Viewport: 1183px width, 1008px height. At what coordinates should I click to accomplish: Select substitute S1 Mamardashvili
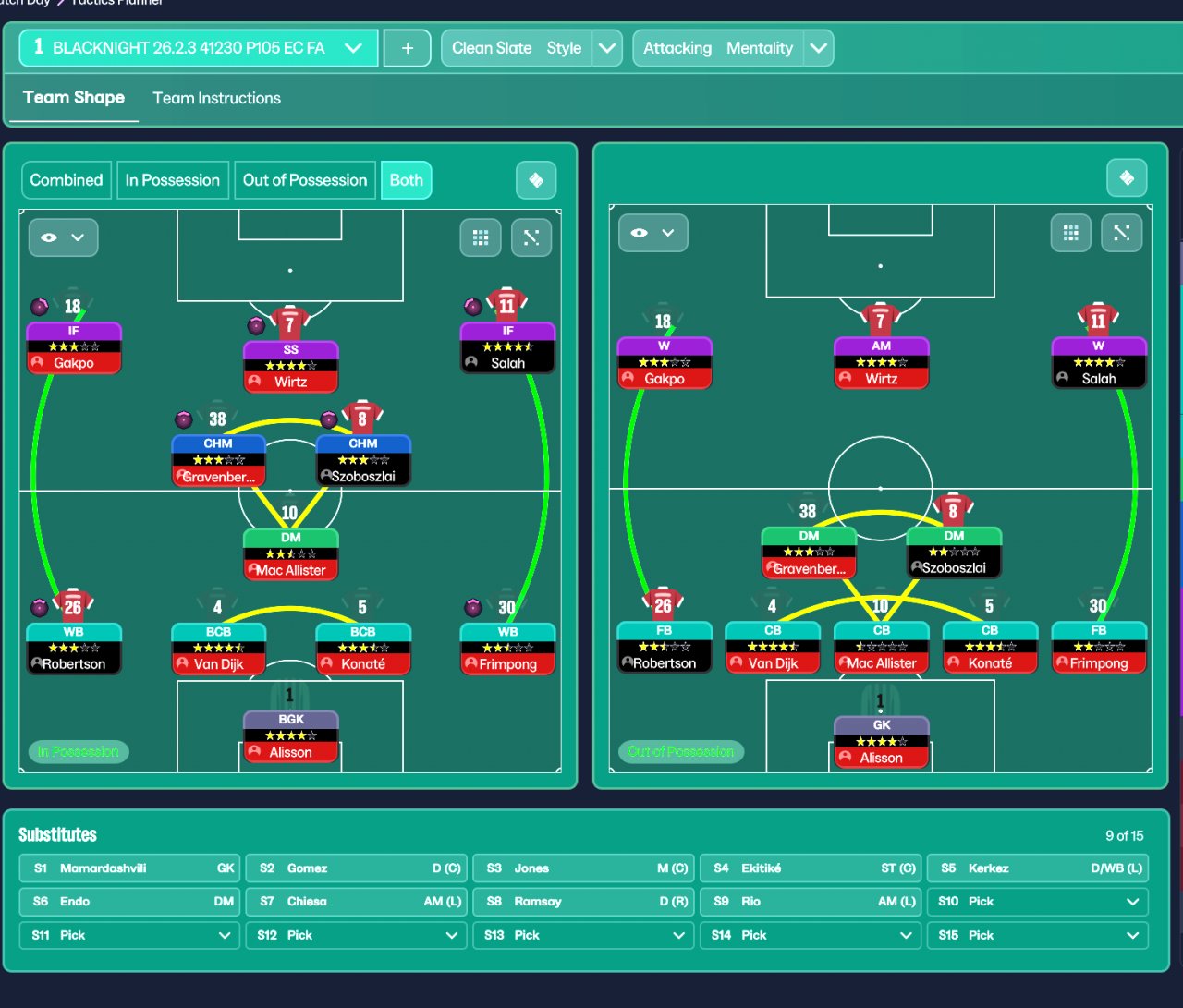(129, 868)
